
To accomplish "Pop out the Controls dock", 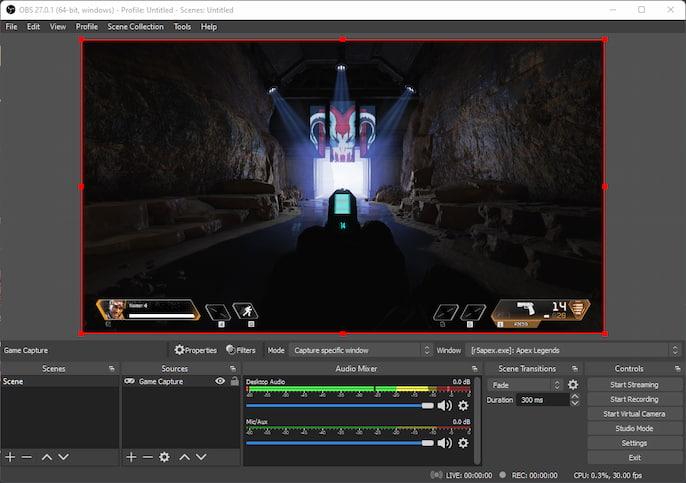I will [x=677, y=369].
